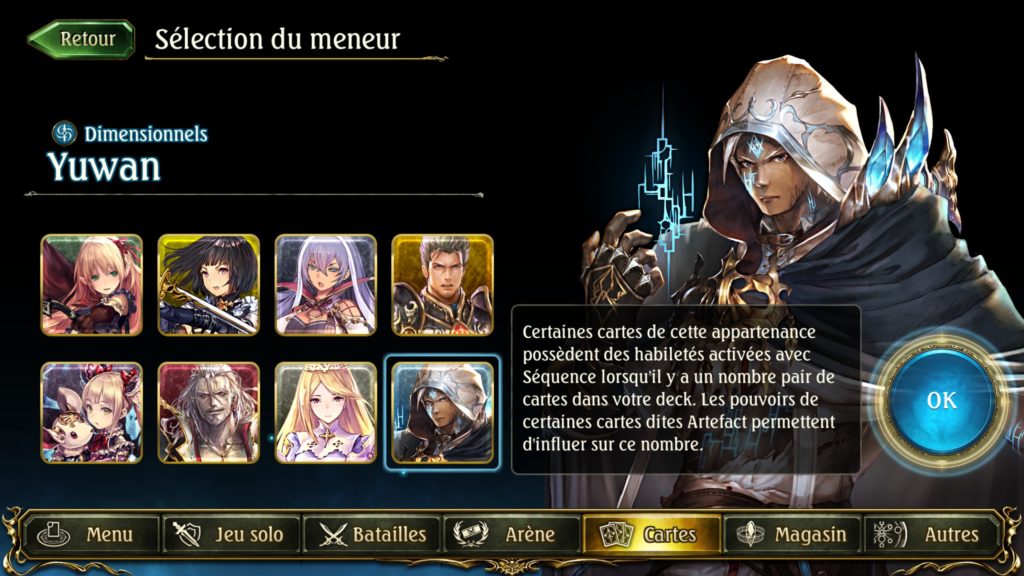Open the Arène tab

512,535
